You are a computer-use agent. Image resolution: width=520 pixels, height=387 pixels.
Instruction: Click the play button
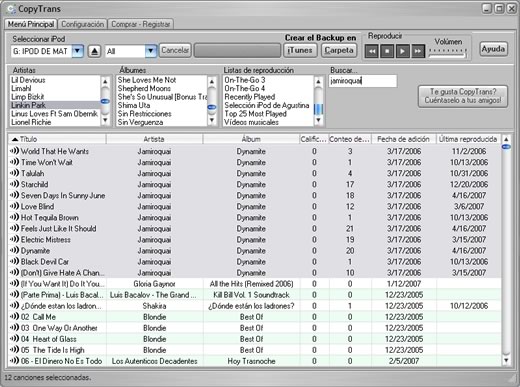point(402,51)
